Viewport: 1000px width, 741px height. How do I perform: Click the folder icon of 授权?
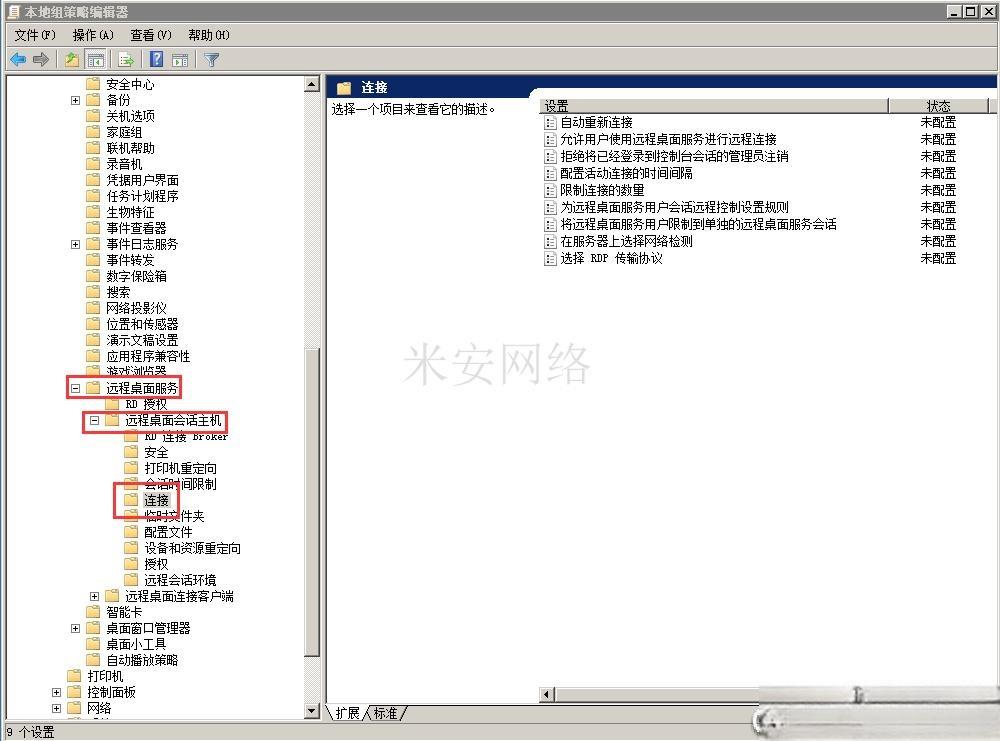coord(131,564)
